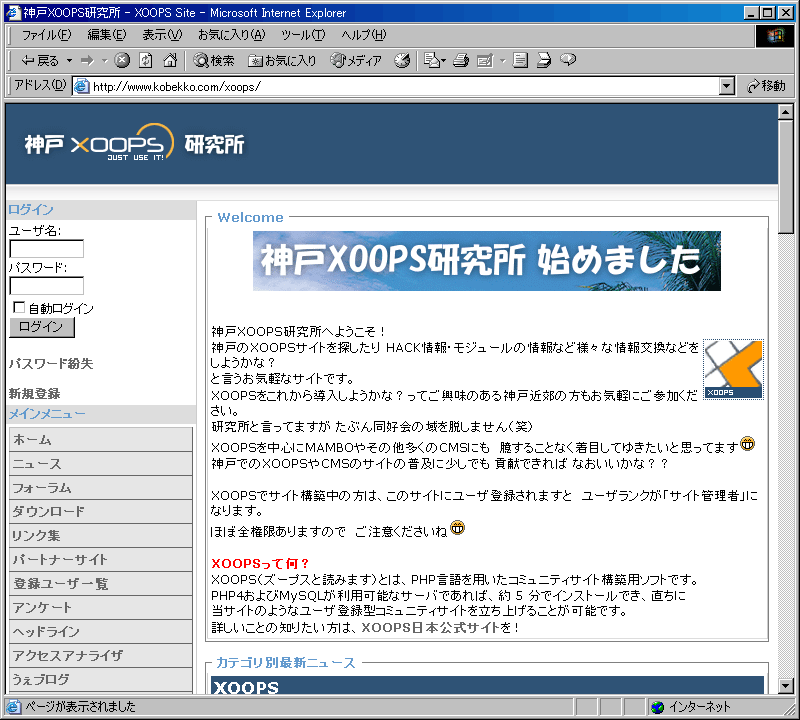
Task: Open the Edit (編集) menu
Action: [107, 35]
